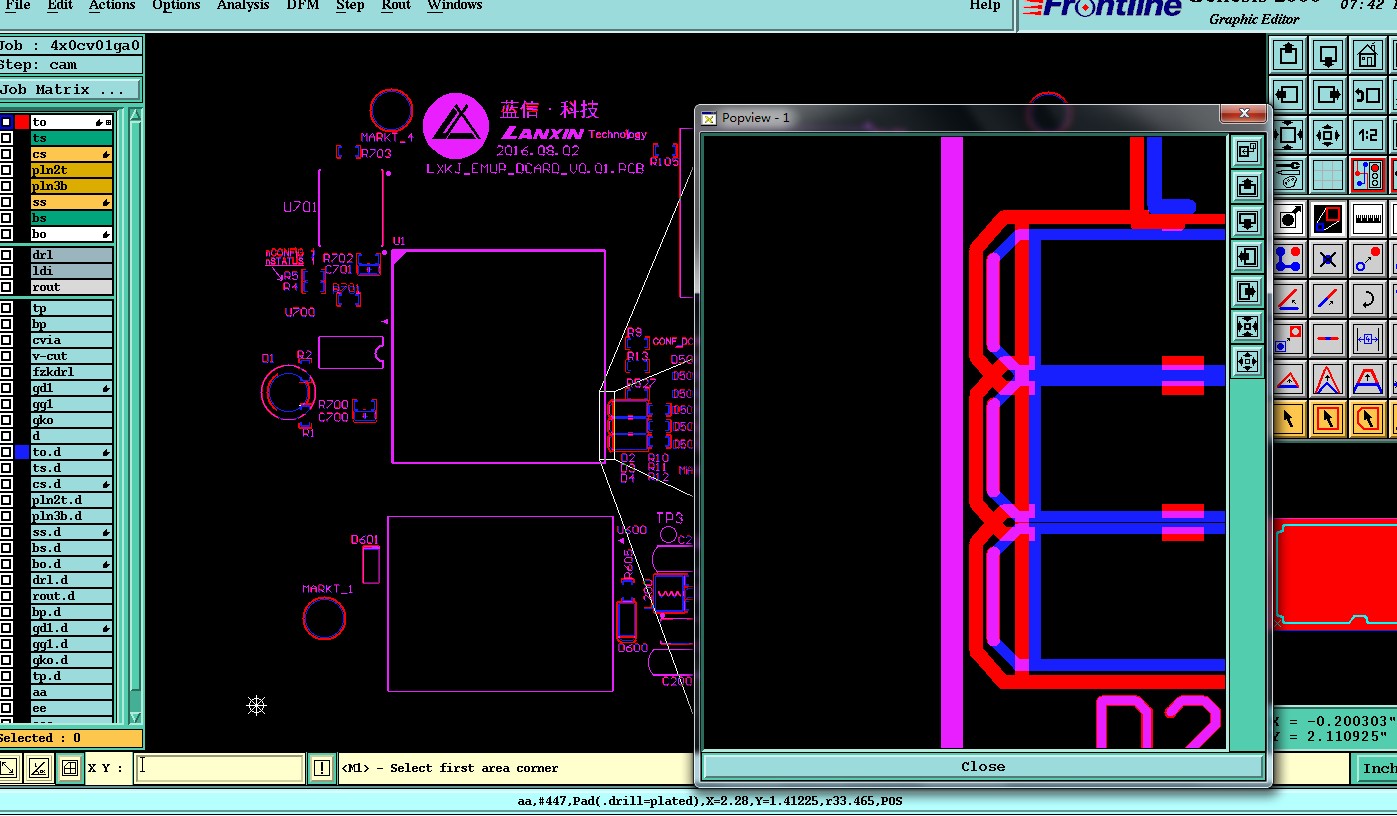Toggle checkbox for layer drl
The height and width of the screenshot is (816, 1397).
pyautogui.click(x=7, y=255)
